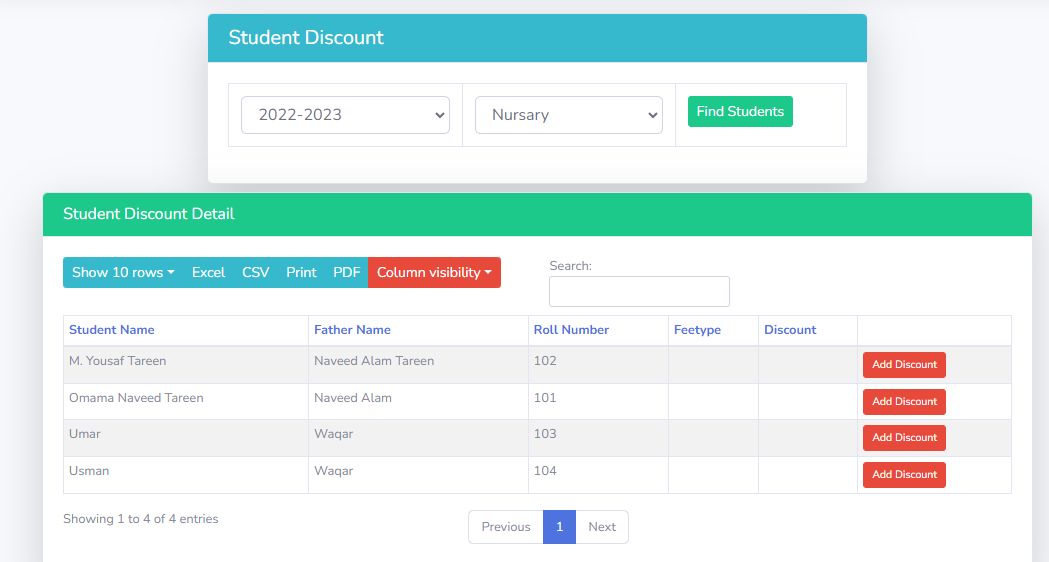1049x562 pixels.
Task: Open the academic year 2022-2023 dropdown
Action: pos(345,115)
